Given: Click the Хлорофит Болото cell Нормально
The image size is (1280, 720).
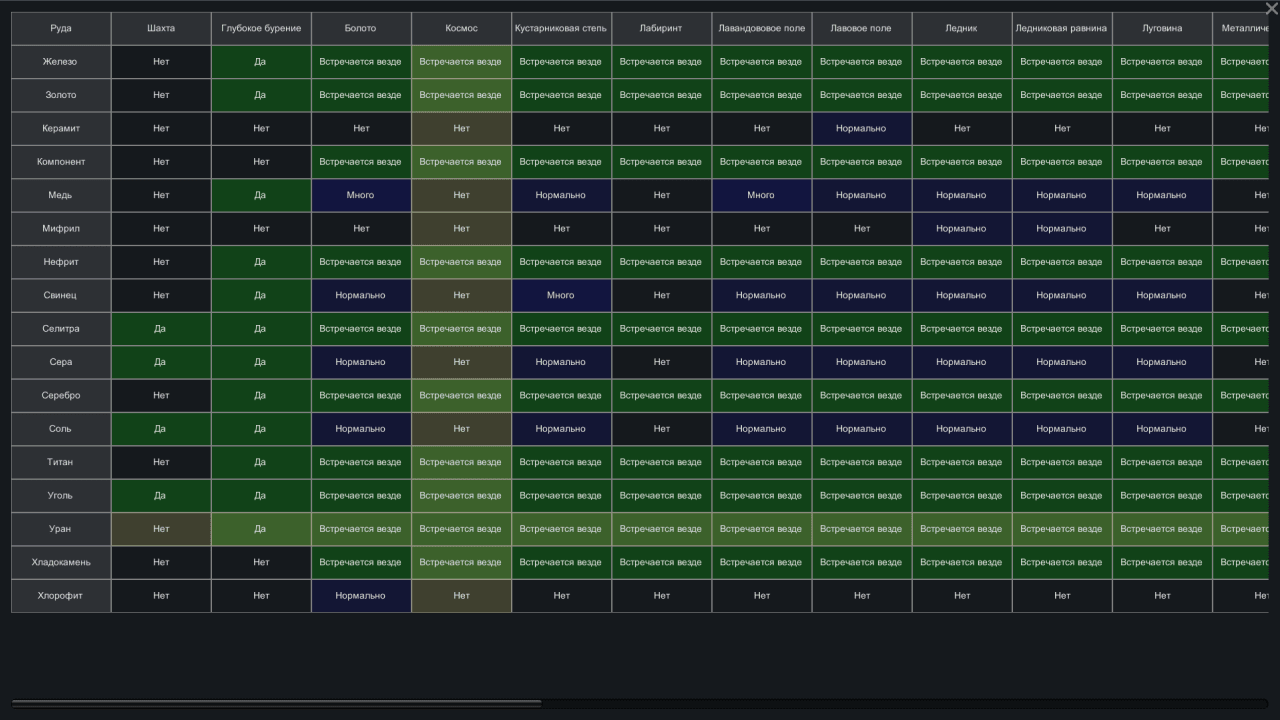Looking at the screenshot, I should pyautogui.click(x=361, y=595).
